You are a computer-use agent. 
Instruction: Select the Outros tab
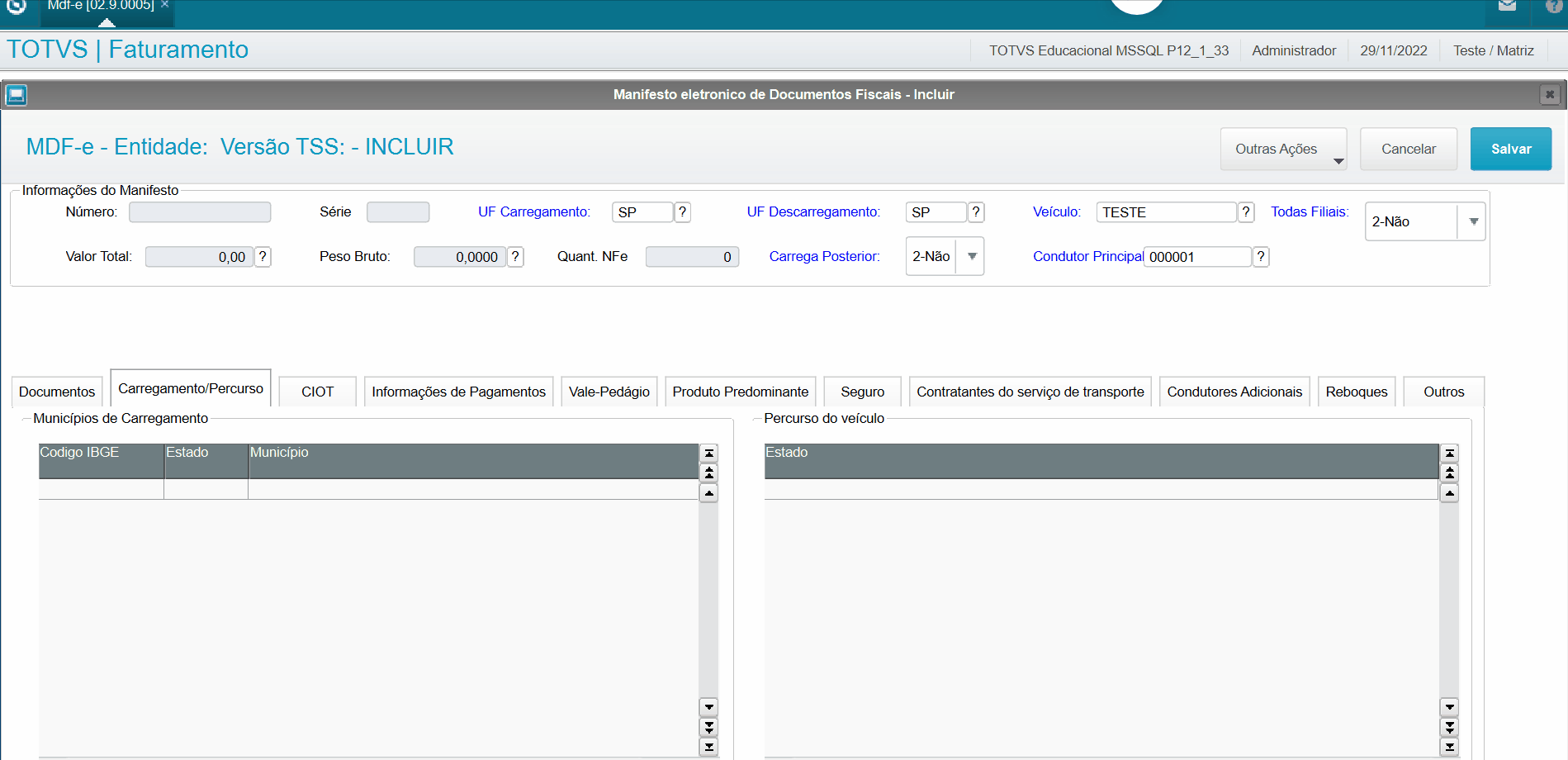[x=1444, y=392]
